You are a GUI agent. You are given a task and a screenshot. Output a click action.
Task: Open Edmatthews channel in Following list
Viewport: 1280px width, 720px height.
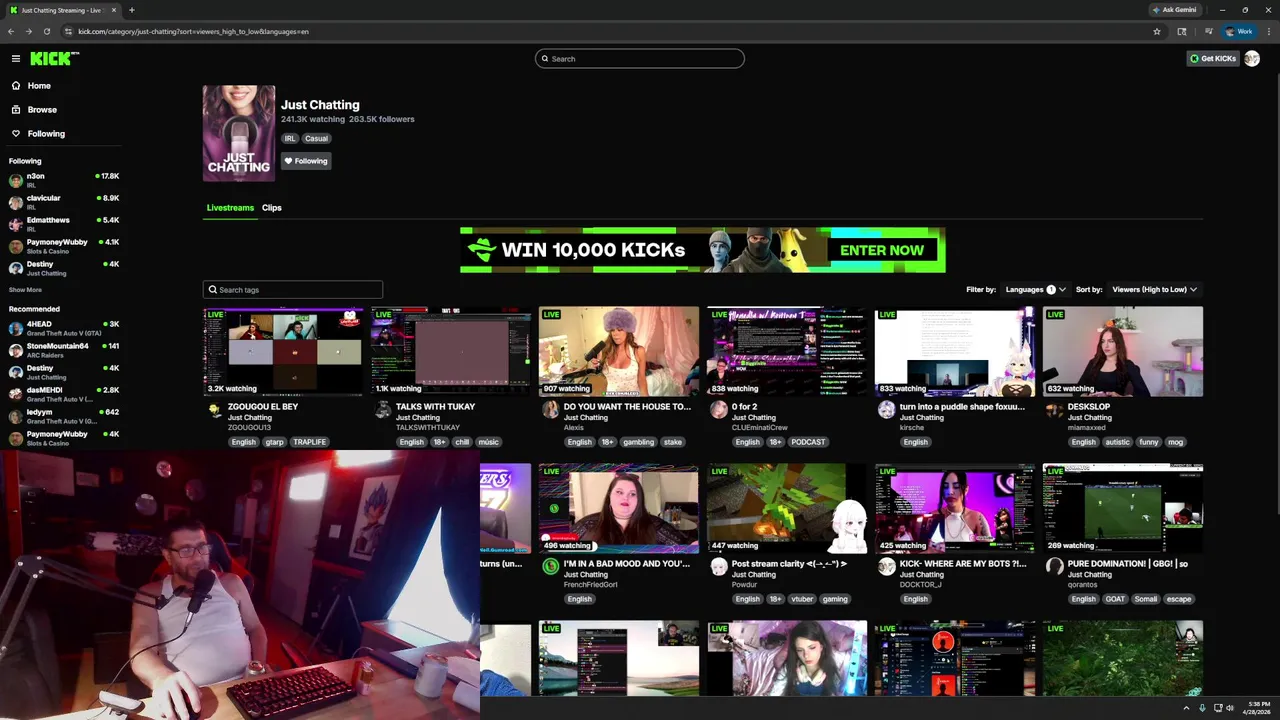(64, 224)
